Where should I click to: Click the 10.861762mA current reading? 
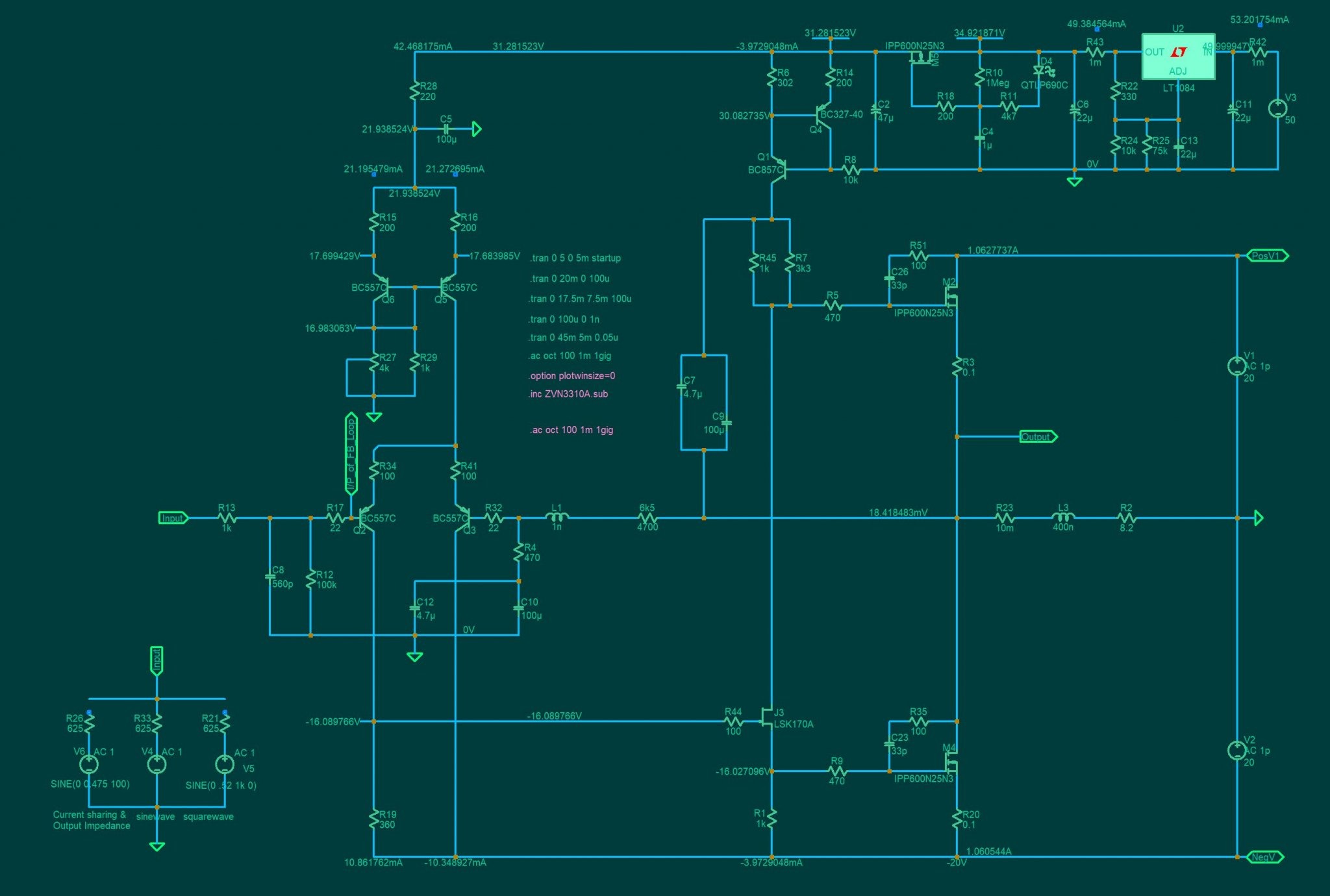click(373, 862)
